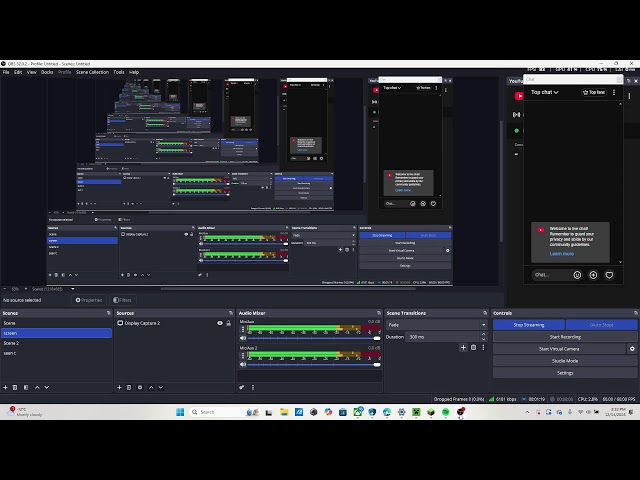Viewport: 640px width, 480px height.
Task: Move source up with Sources up arrow
Action: (151, 387)
